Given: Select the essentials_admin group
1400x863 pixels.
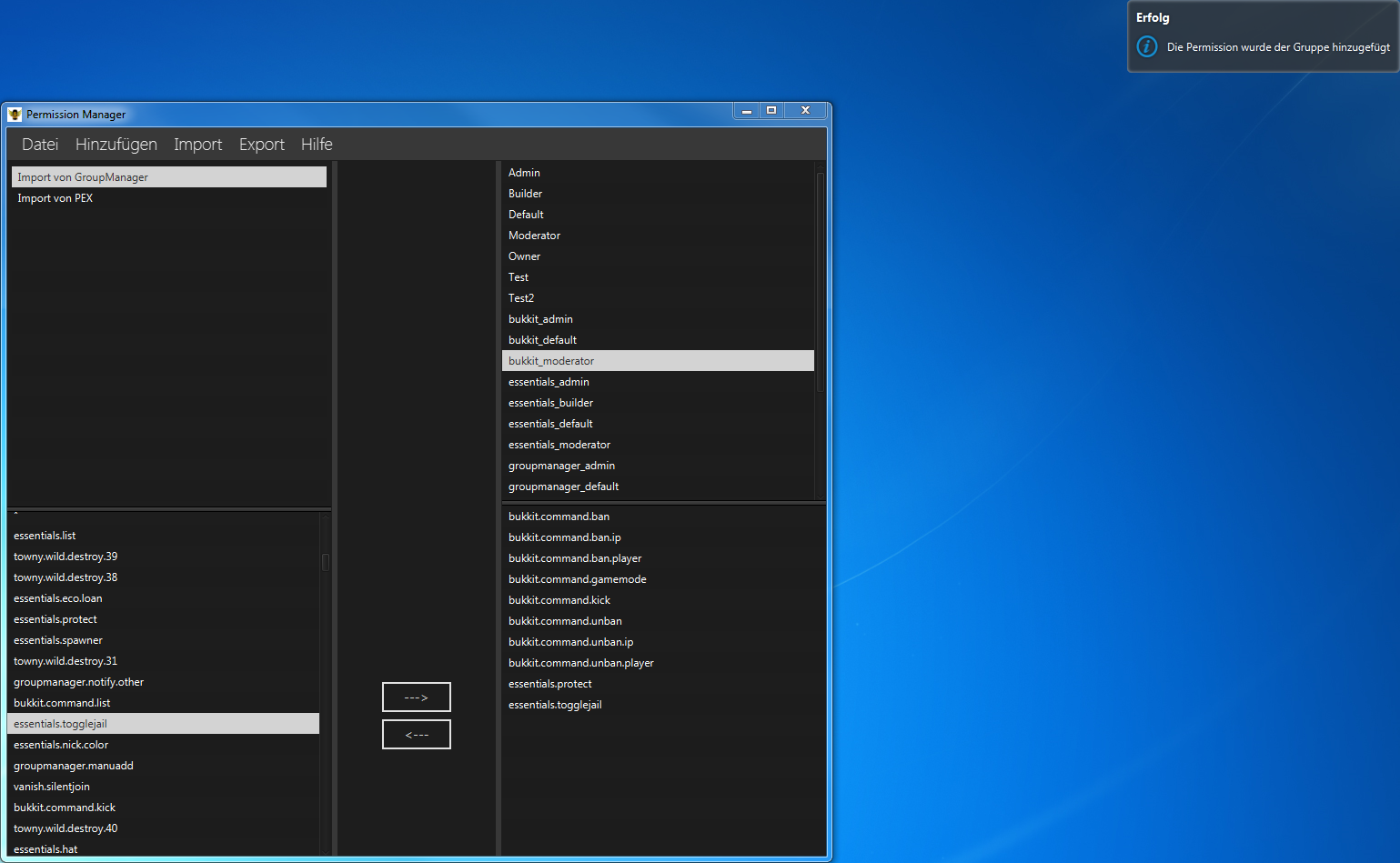Looking at the screenshot, I should tap(658, 382).
